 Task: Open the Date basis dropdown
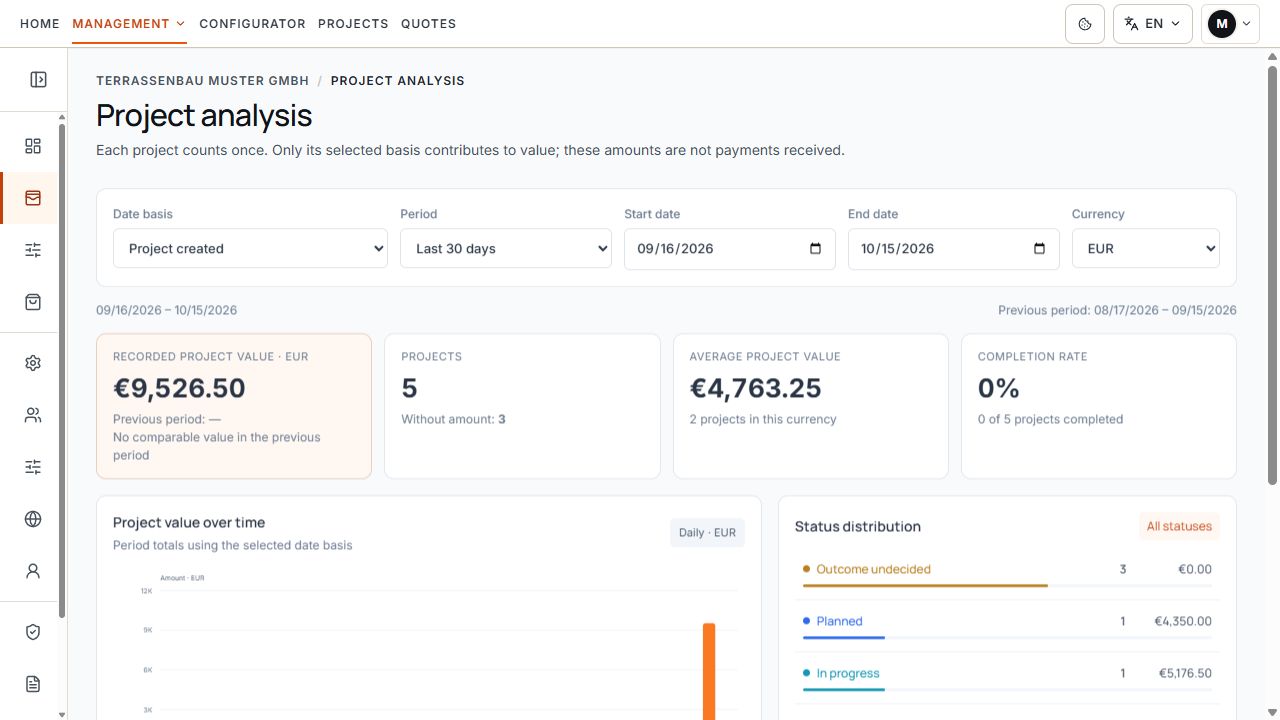250,249
